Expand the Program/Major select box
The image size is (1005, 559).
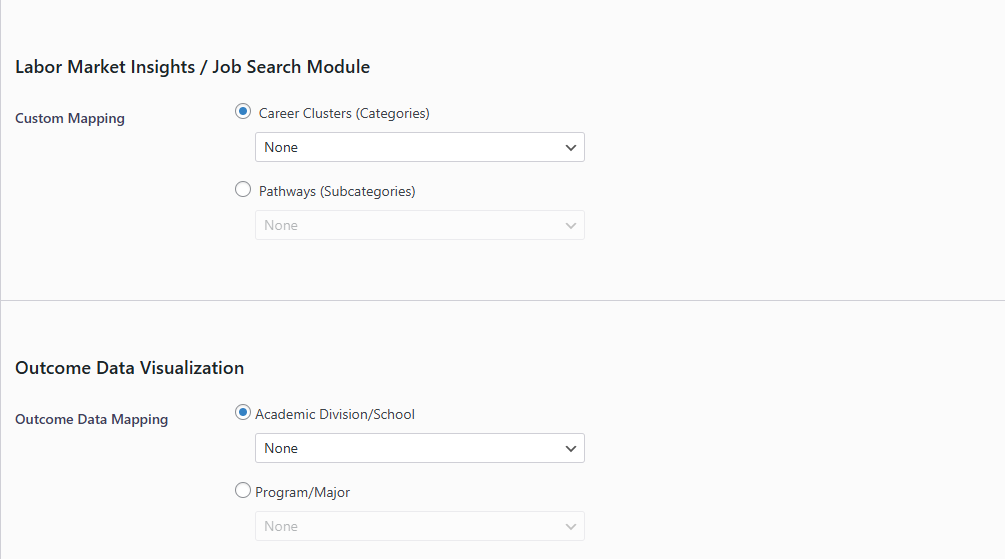click(x=410, y=527)
